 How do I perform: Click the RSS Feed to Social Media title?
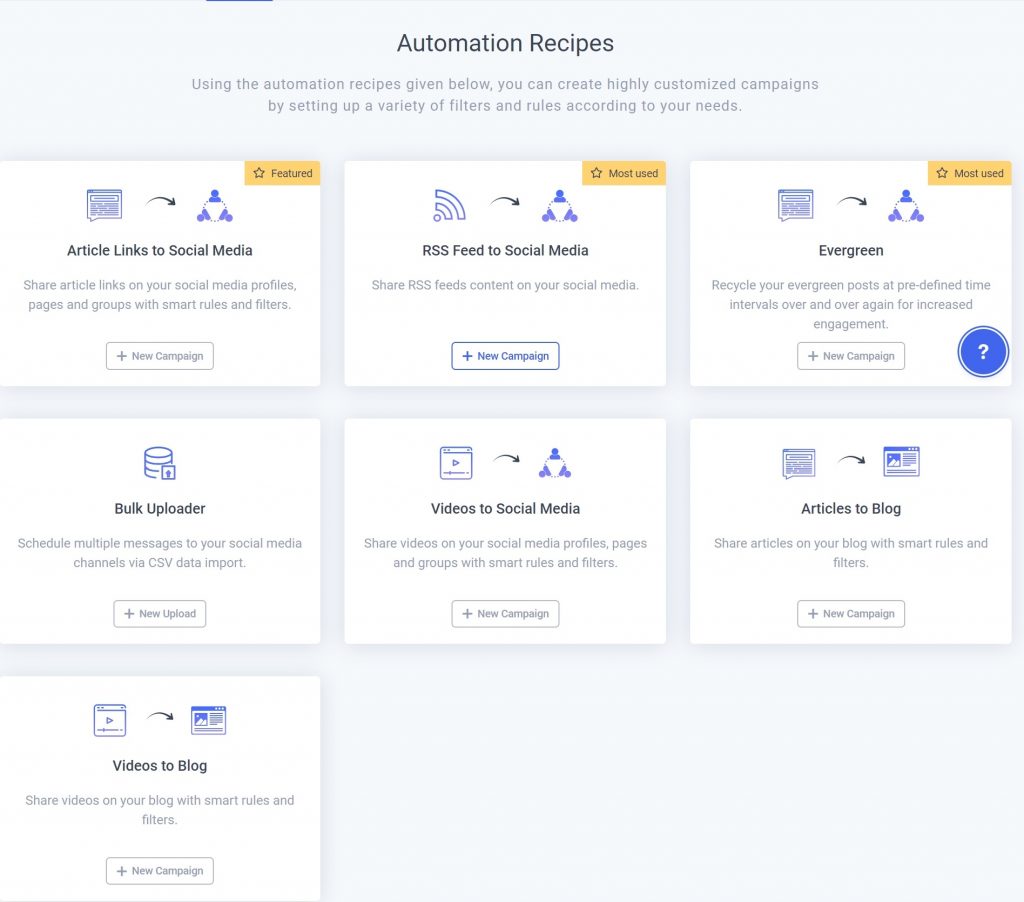[x=505, y=250]
